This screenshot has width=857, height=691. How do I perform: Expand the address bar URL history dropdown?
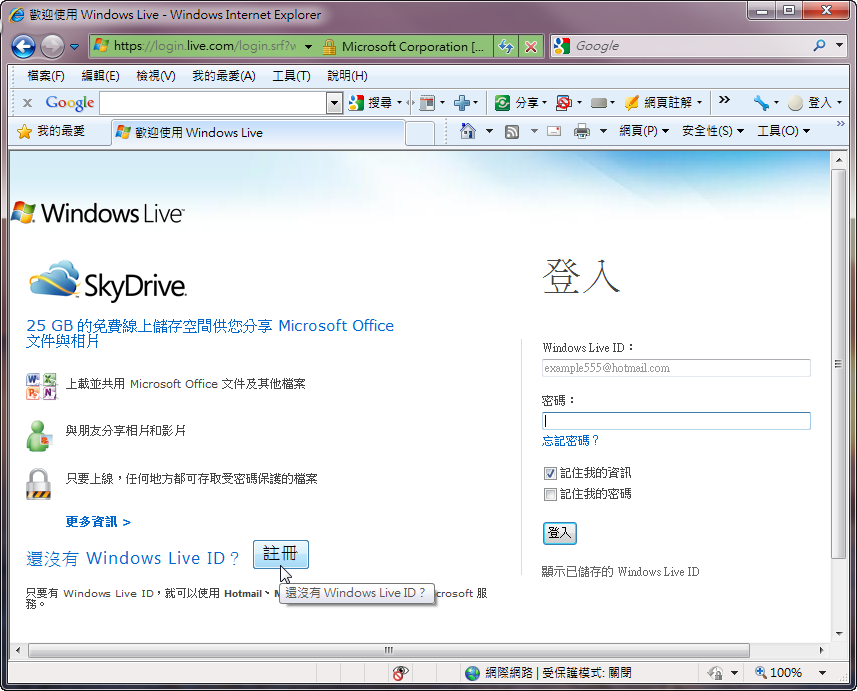point(309,47)
